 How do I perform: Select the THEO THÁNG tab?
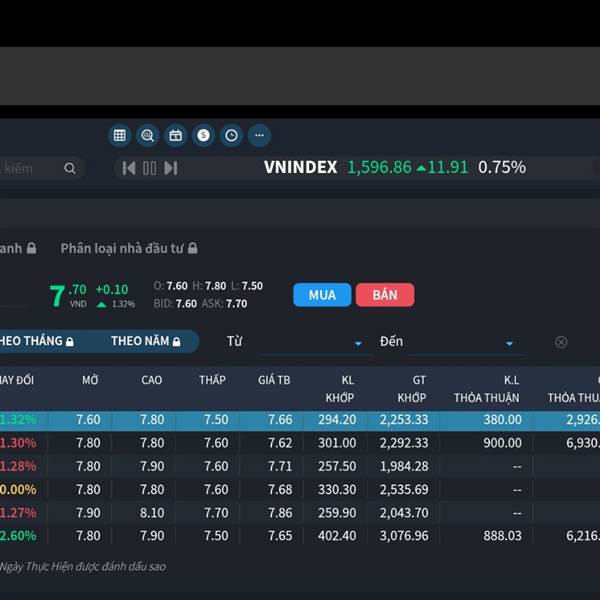click(36, 341)
